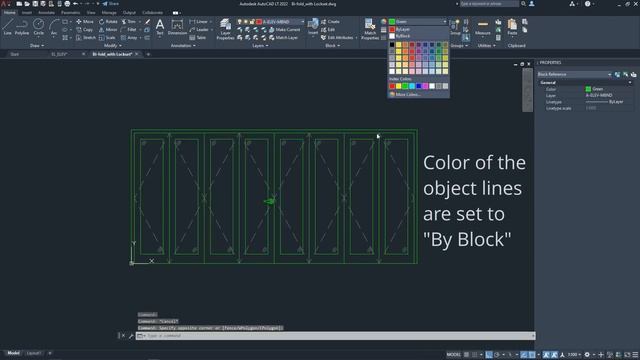Select ByBlock color option
Viewport: 640px width, 360px height.
click(418, 36)
